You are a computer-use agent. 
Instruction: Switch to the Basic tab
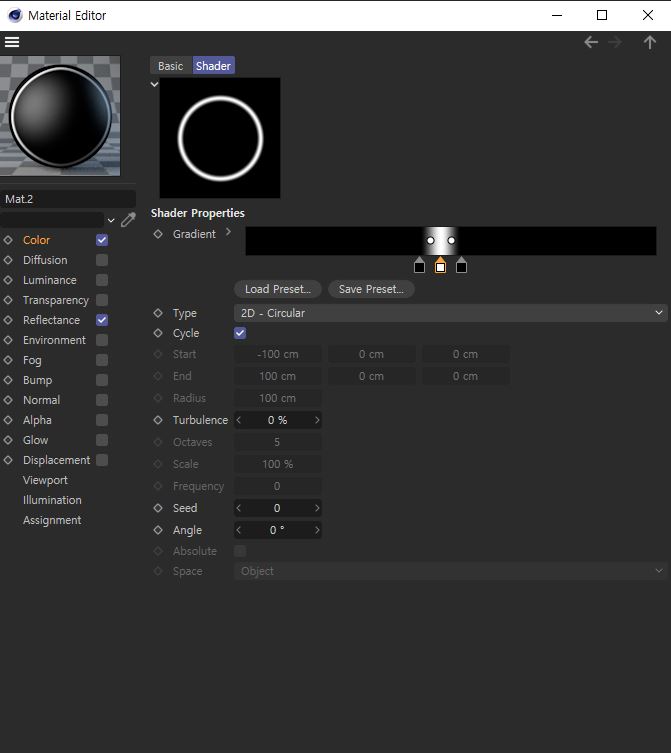[x=171, y=66]
